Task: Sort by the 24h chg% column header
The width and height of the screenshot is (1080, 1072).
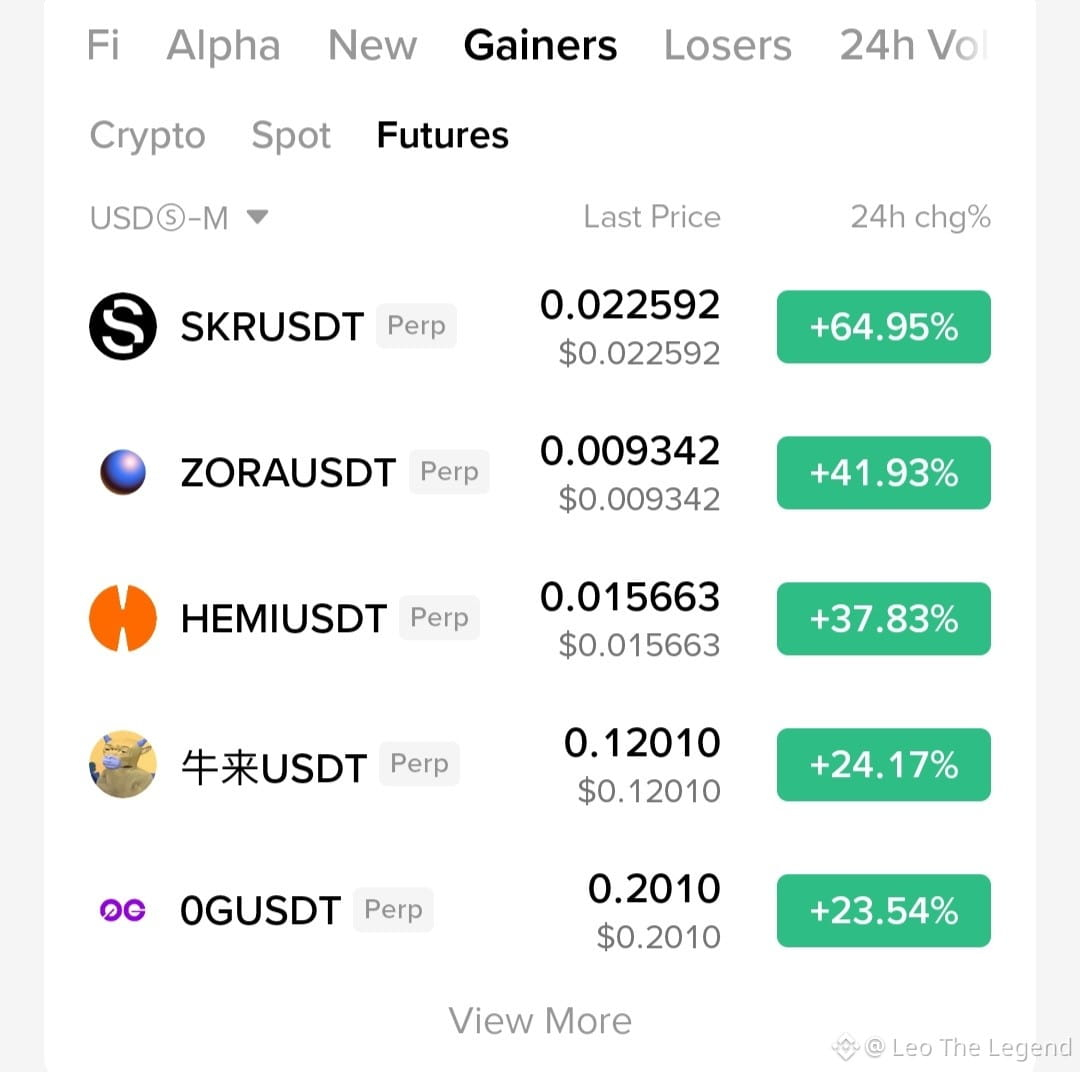Action: (x=920, y=217)
